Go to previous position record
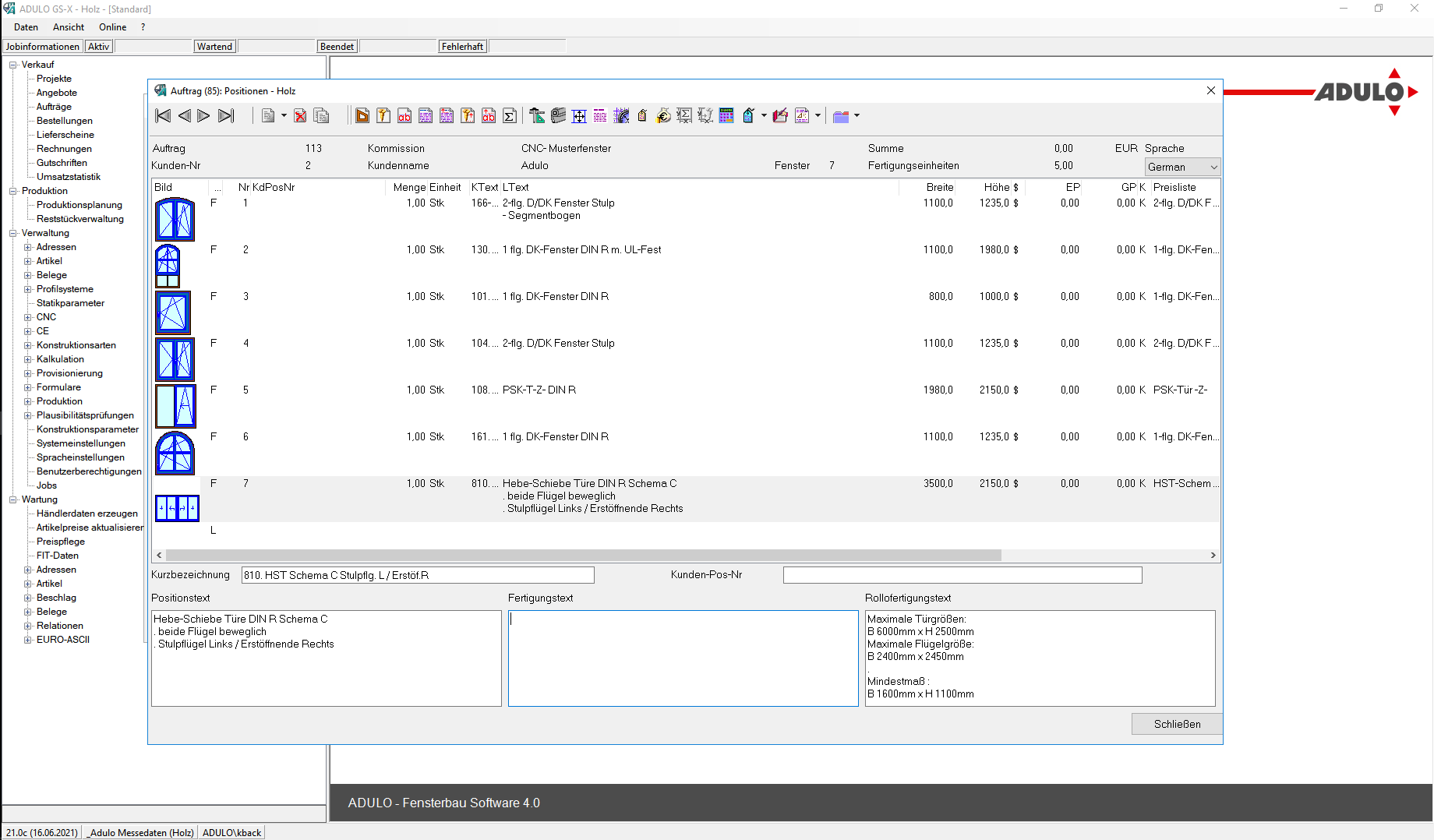Viewport: 1434px width, 840px height. click(x=184, y=116)
